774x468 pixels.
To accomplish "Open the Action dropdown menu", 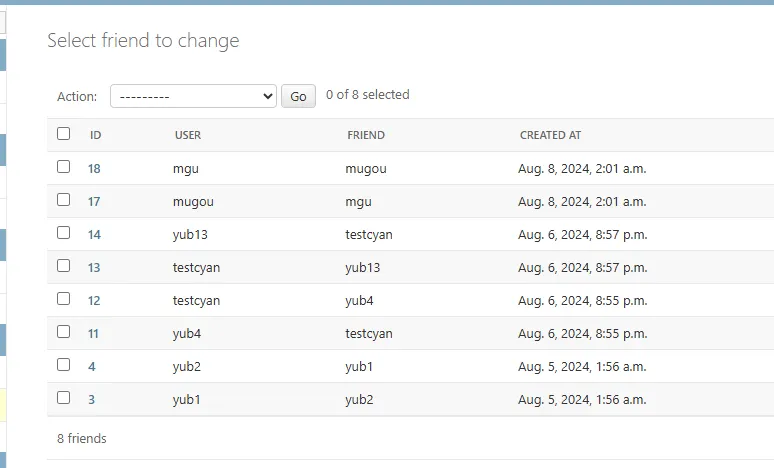I will point(193,96).
